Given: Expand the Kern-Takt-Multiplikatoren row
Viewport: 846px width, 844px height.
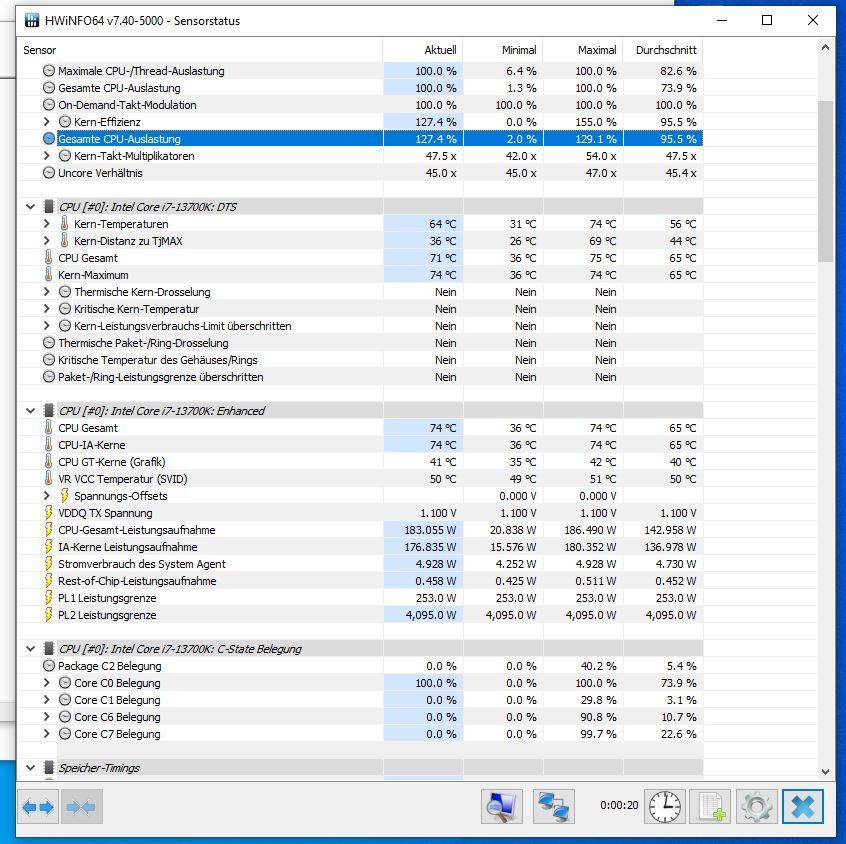Looking at the screenshot, I should click(47, 156).
